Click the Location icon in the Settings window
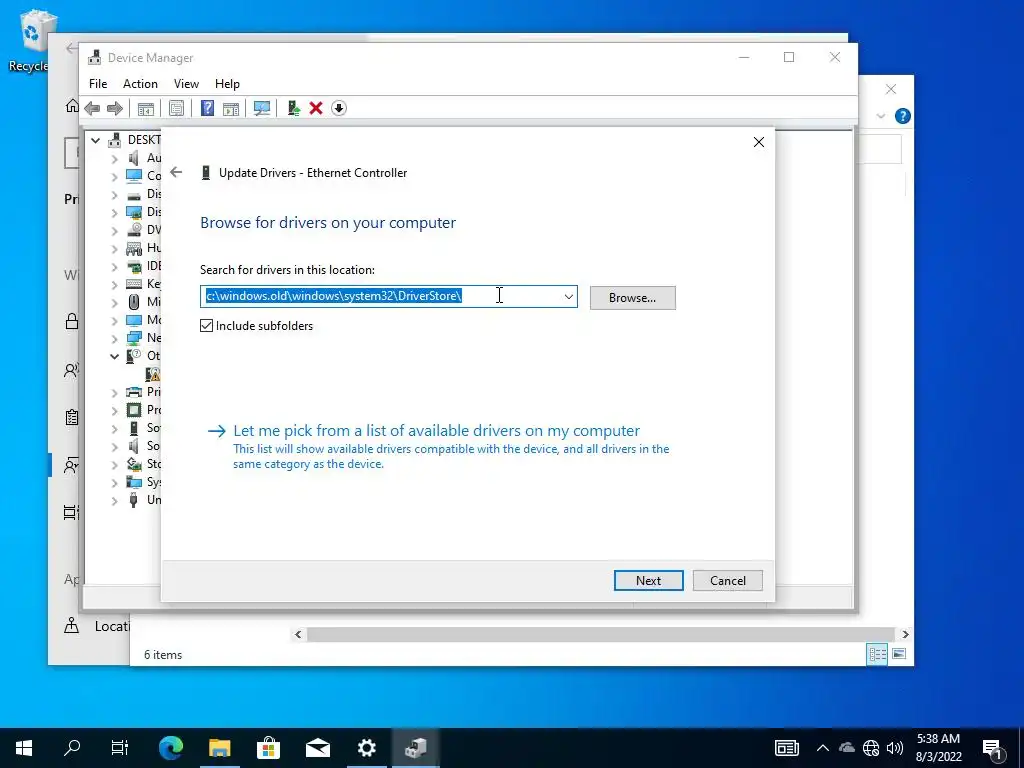This screenshot has height=768, width=1024. tap(71, 626)
